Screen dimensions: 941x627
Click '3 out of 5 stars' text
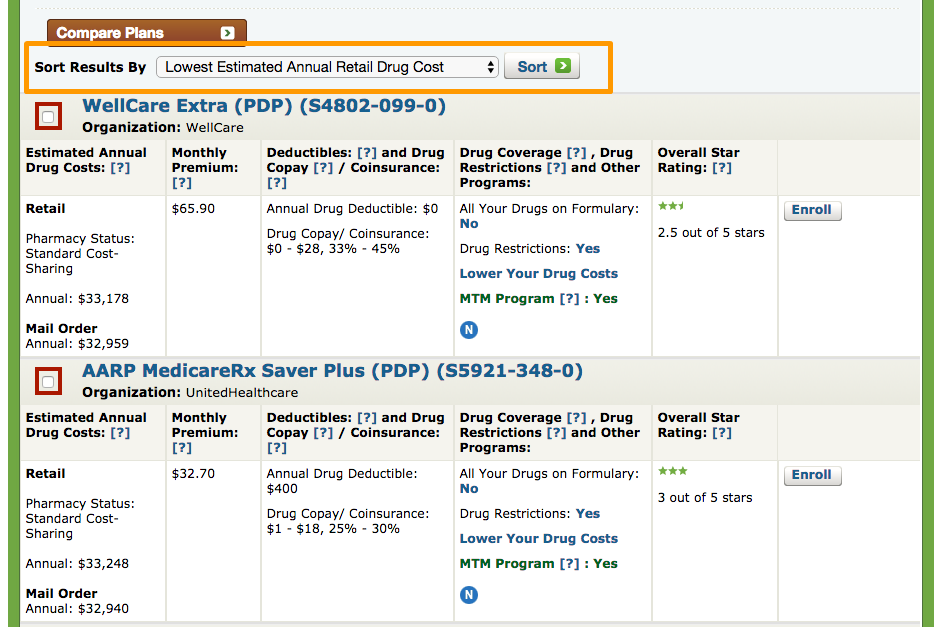point(705,498)
